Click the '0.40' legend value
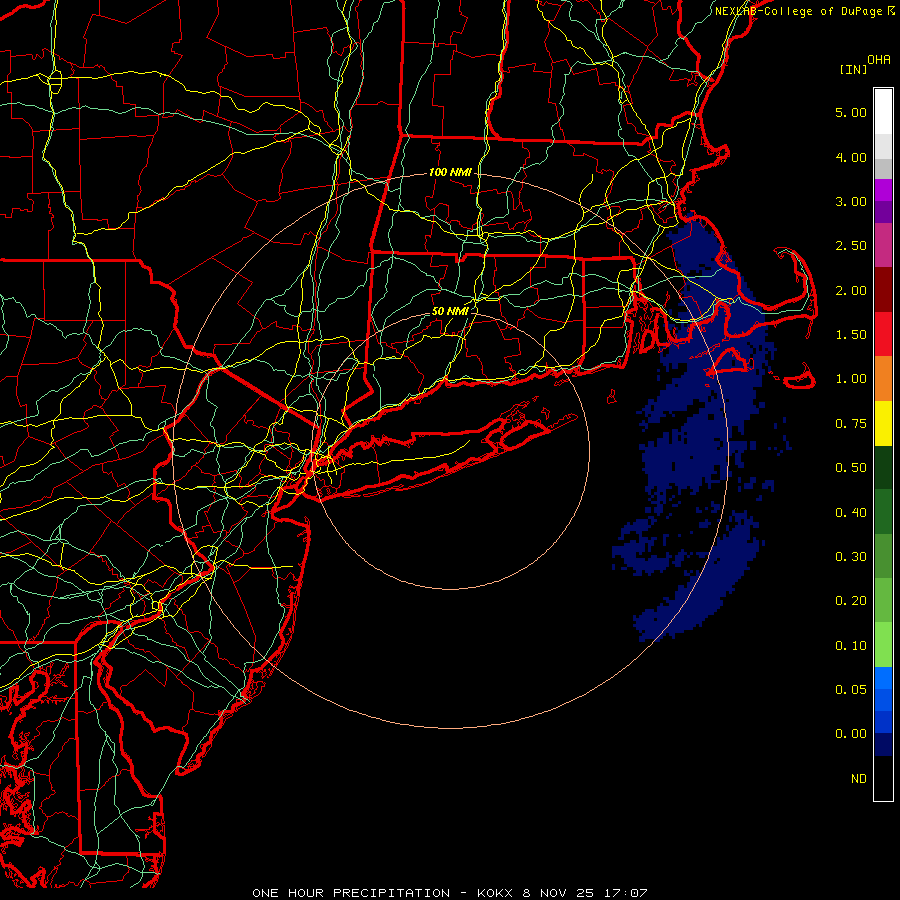Screen dimensions: 900x900 pyautogui.click(x=851, y=513)
